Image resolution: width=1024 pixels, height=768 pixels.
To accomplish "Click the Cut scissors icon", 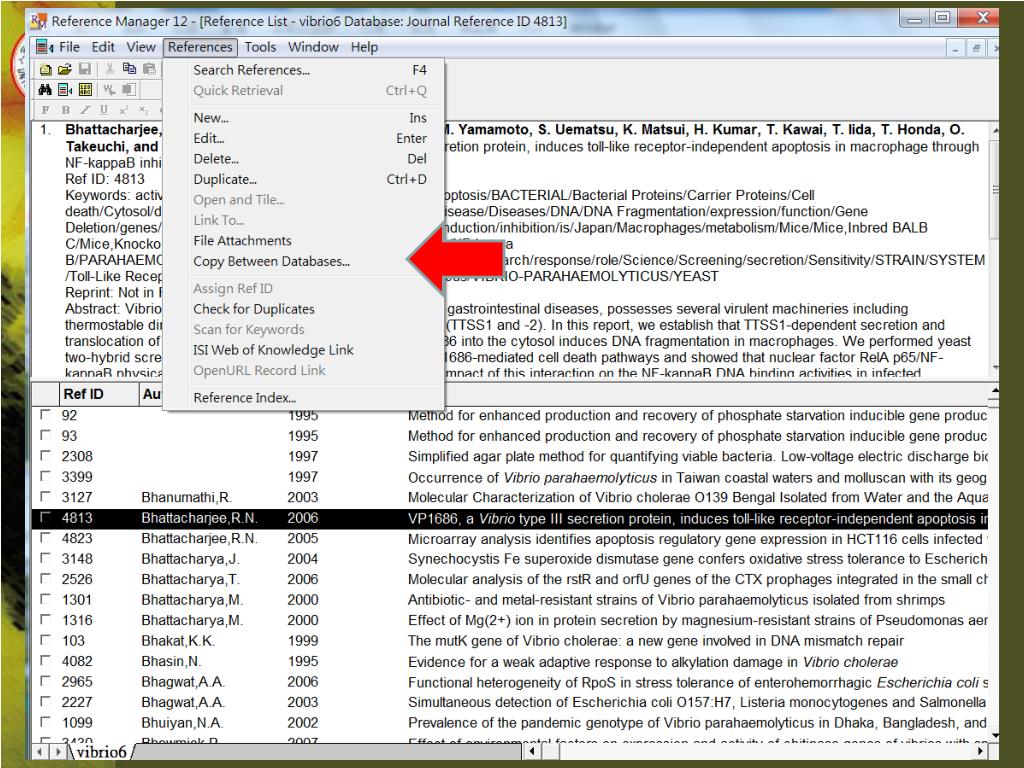I will [x=110, y=69].
